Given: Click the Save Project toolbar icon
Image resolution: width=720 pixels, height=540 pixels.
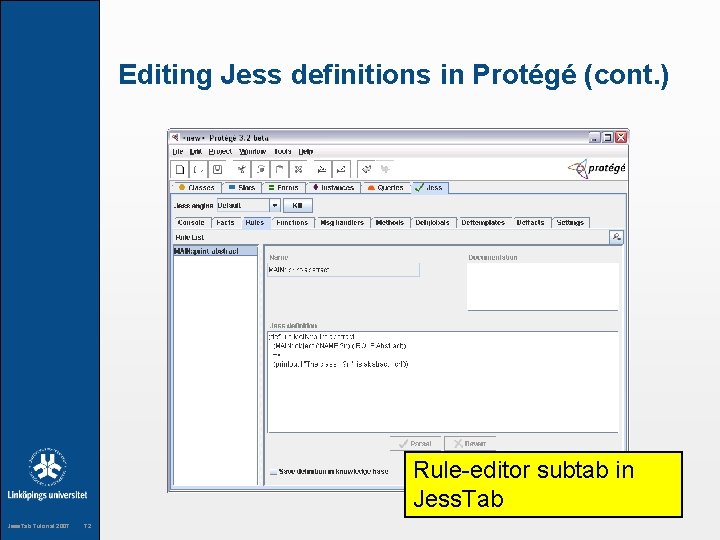Looking at the screenshot, I should (218, 169).
